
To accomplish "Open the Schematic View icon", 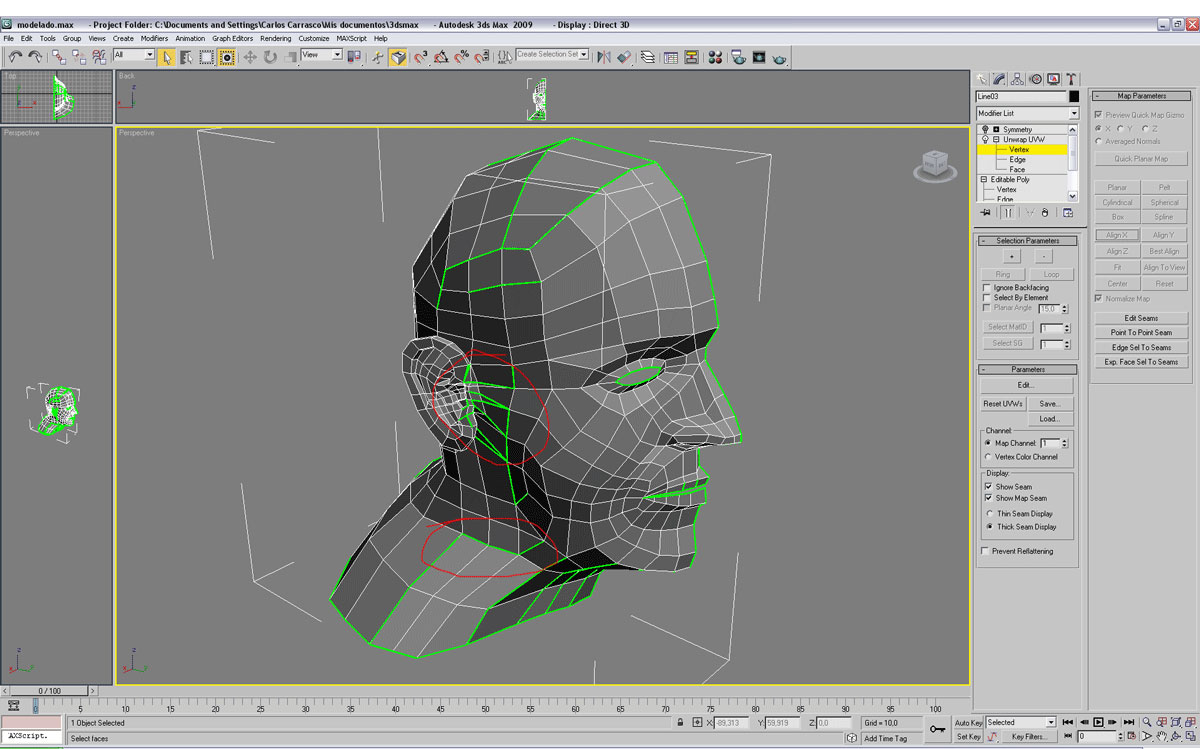I will tap(691, 57).
